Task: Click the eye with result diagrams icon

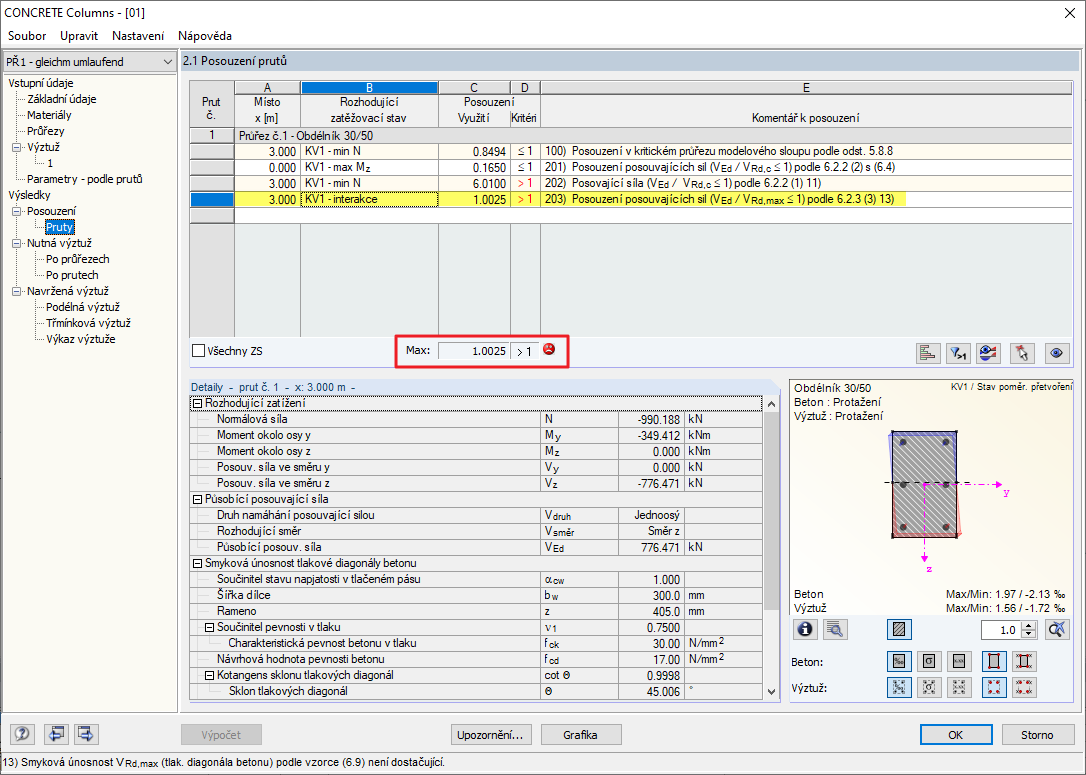Action: pos(988,353)
